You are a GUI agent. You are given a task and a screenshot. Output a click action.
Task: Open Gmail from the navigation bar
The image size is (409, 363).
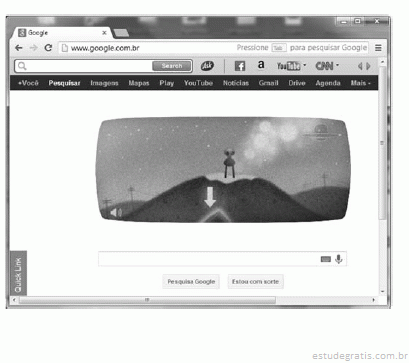point(268,83)
